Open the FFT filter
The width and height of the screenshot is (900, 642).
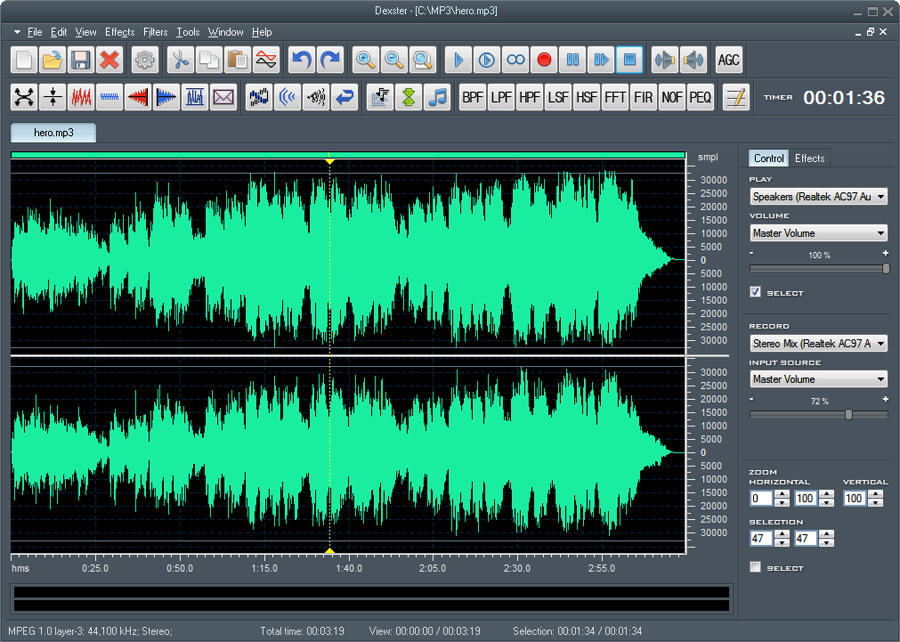pos(615,97)
